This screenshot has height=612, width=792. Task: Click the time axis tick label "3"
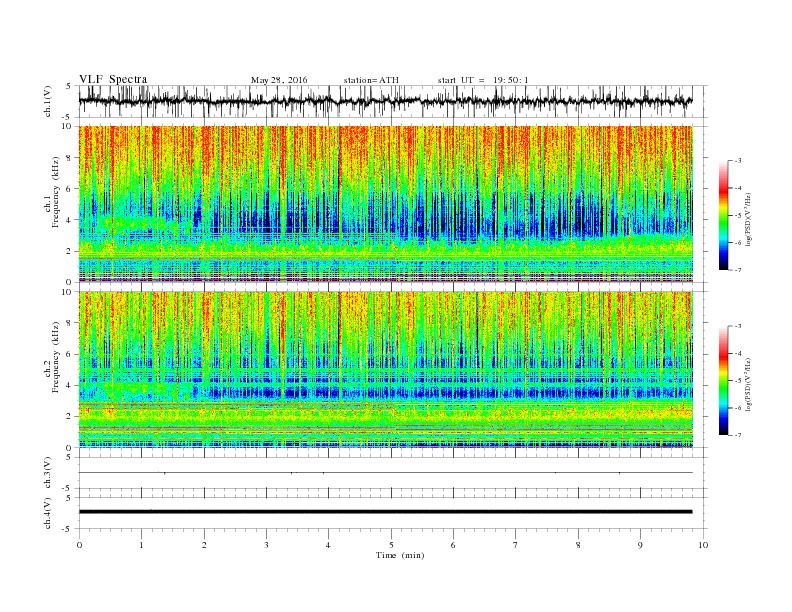pos(266,545)
